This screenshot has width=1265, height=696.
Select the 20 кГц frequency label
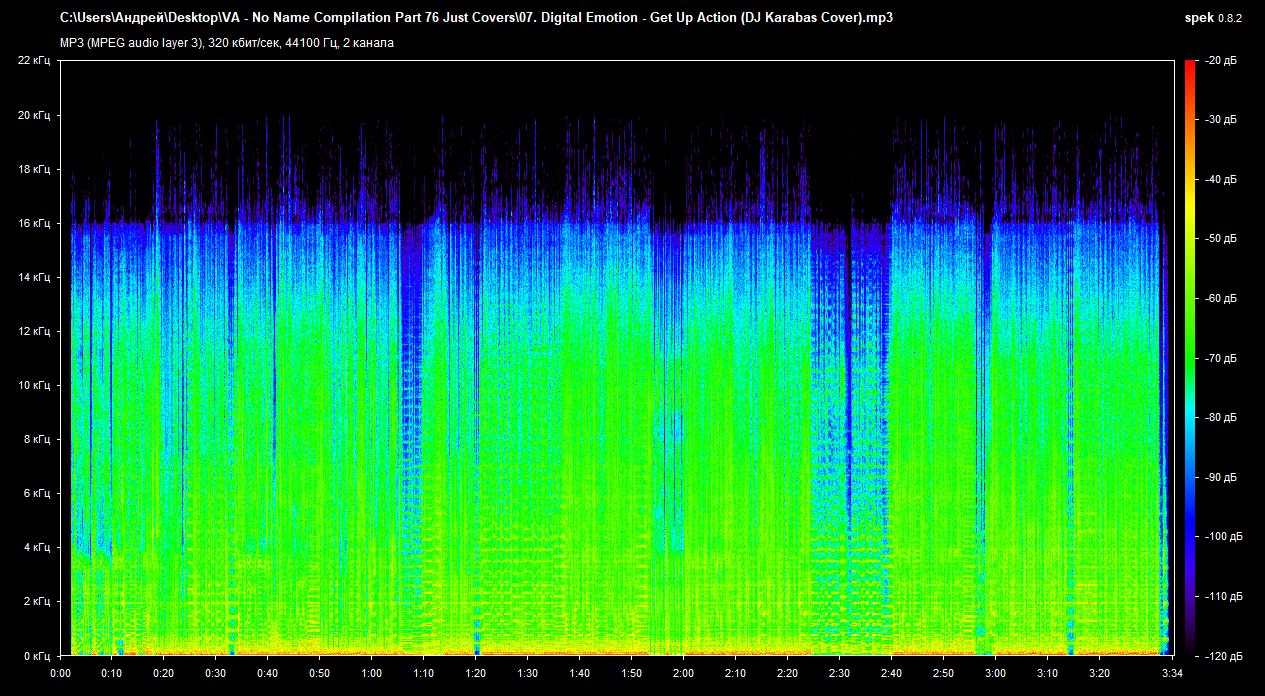33,115
